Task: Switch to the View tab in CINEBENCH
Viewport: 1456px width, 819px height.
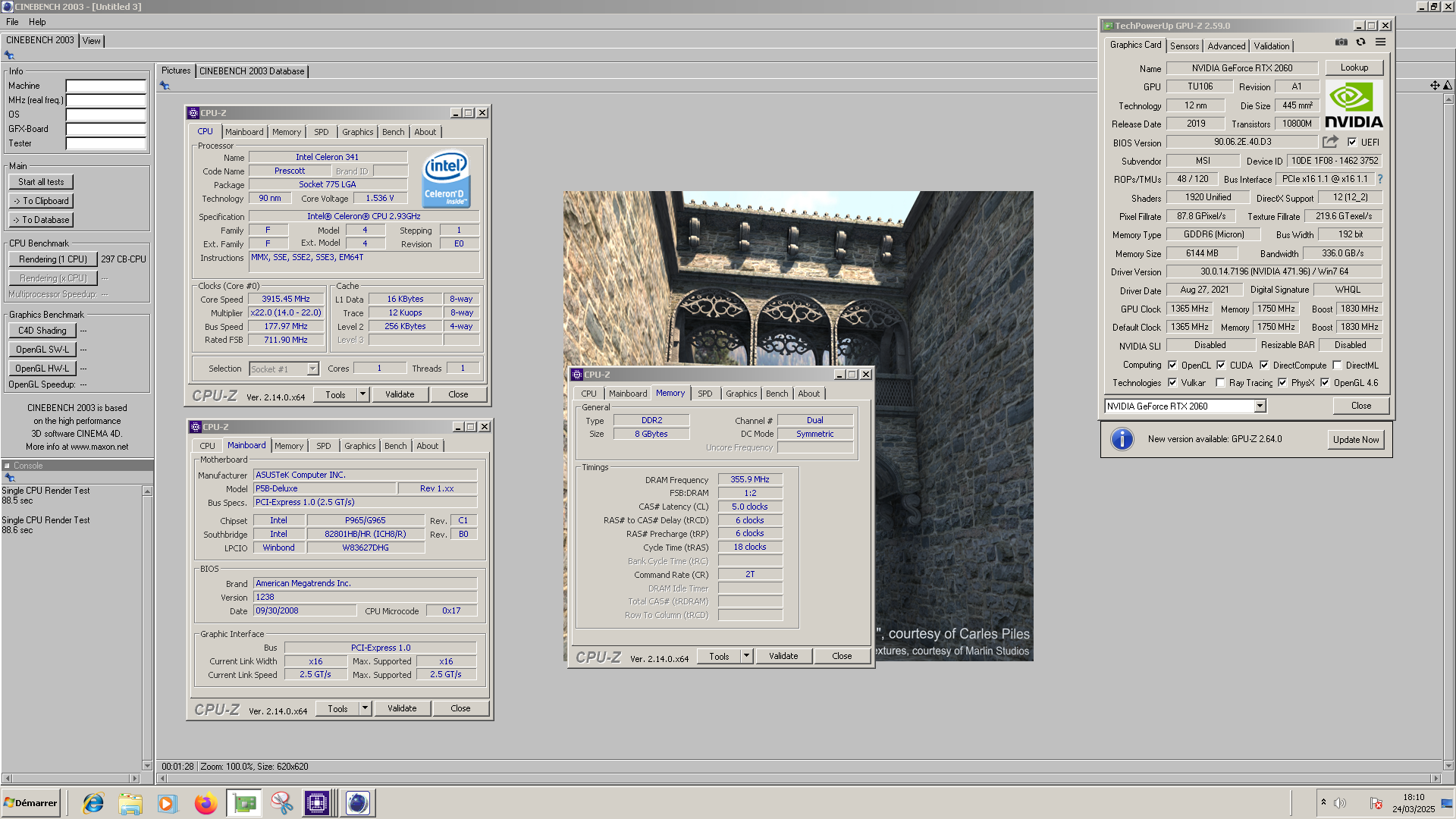Action: click(92, 41)
